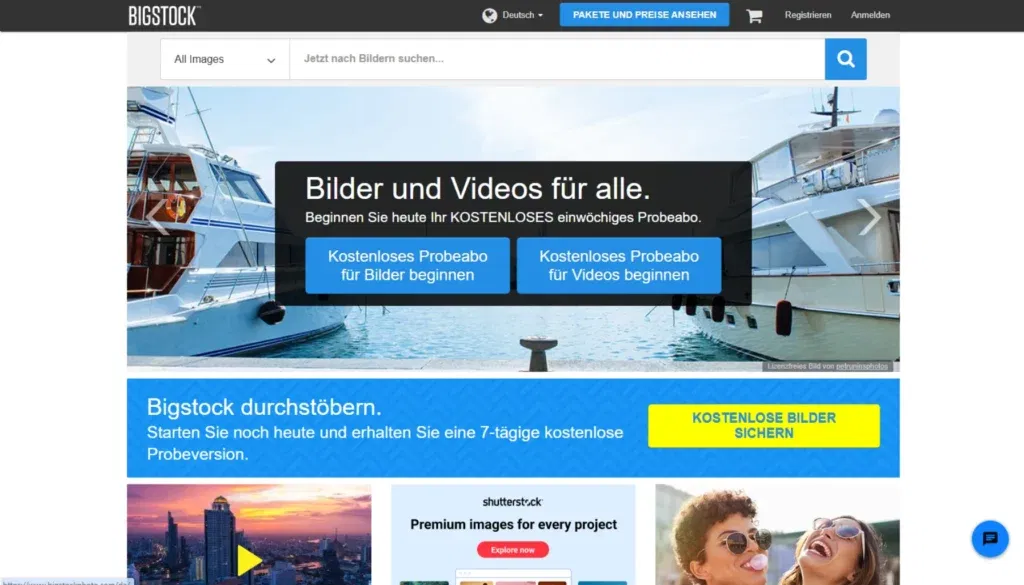The image size is (1024, 585).
Task: Go back using the left carousel arrow
Action: coord(156,217)
